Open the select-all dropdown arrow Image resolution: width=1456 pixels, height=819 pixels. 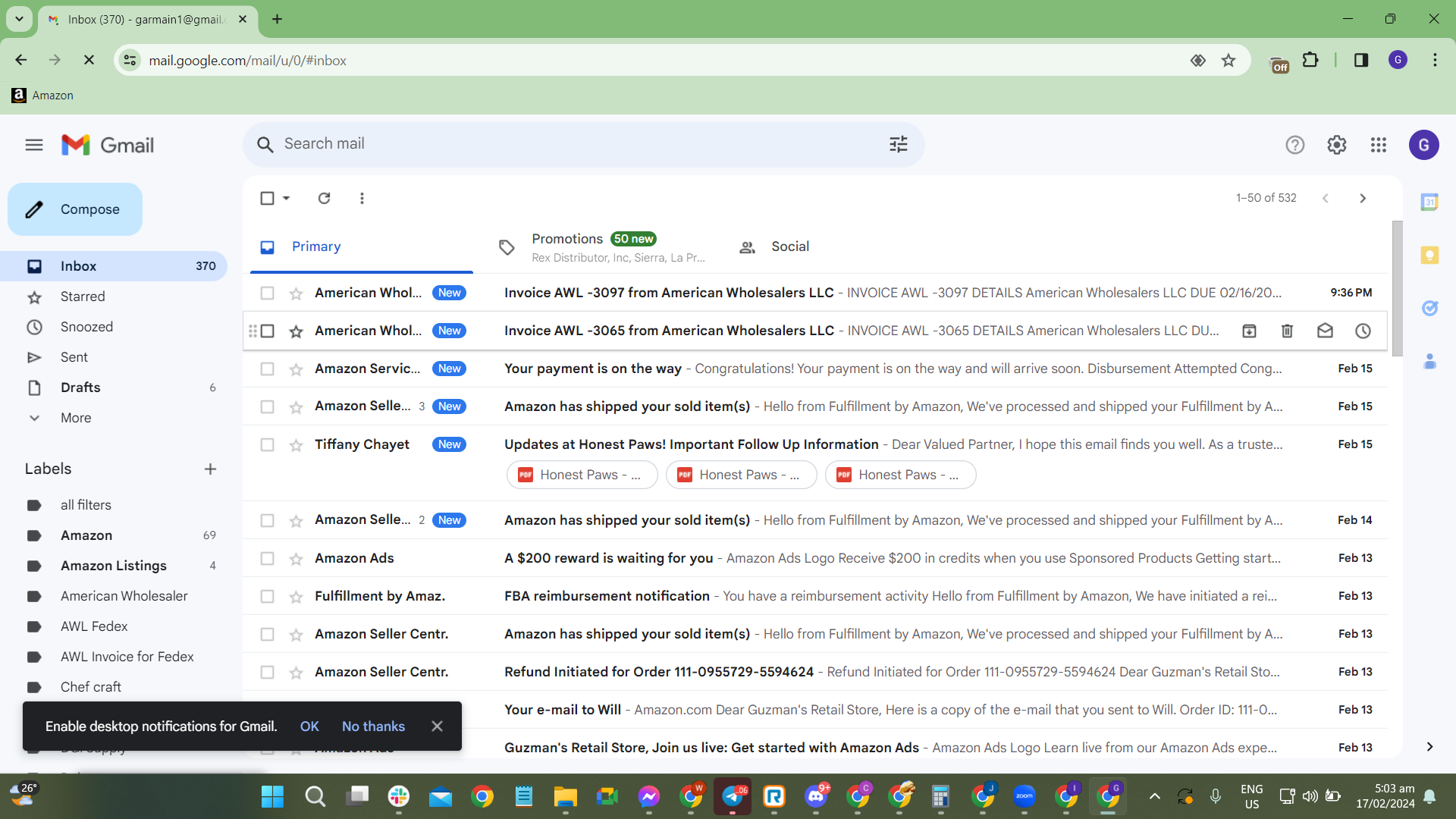click(x=286, y=198)
